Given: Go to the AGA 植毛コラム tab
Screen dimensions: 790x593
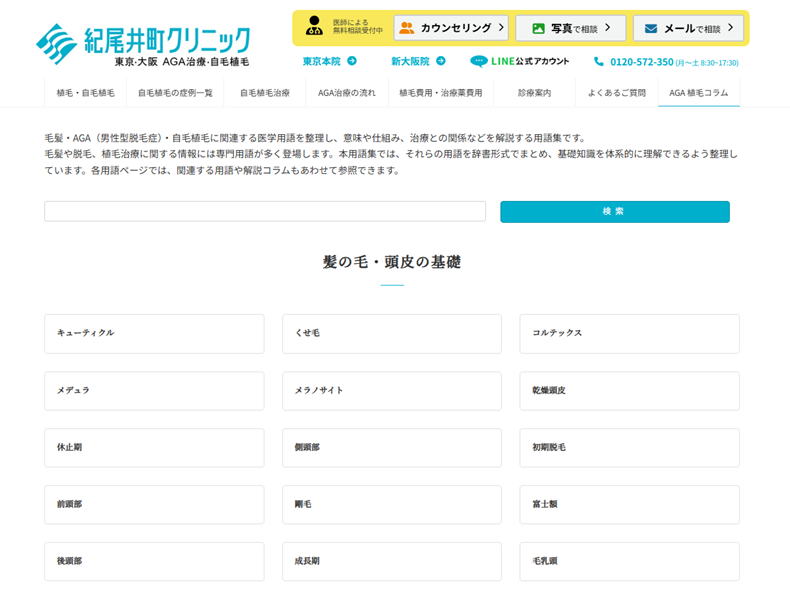Looking at the screenshot, I should coord(698,93).
